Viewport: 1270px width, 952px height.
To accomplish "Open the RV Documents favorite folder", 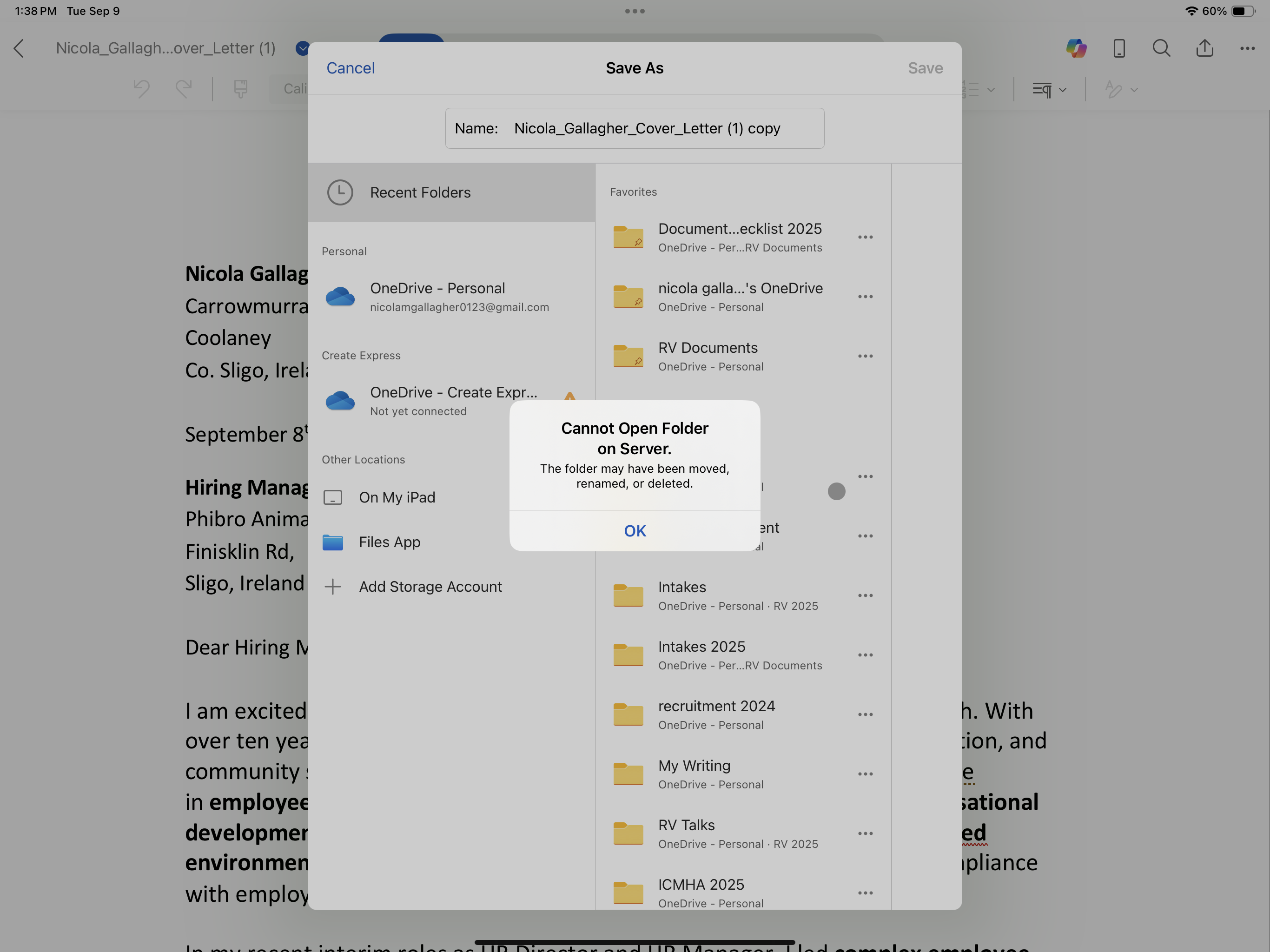I will point(743,356).
